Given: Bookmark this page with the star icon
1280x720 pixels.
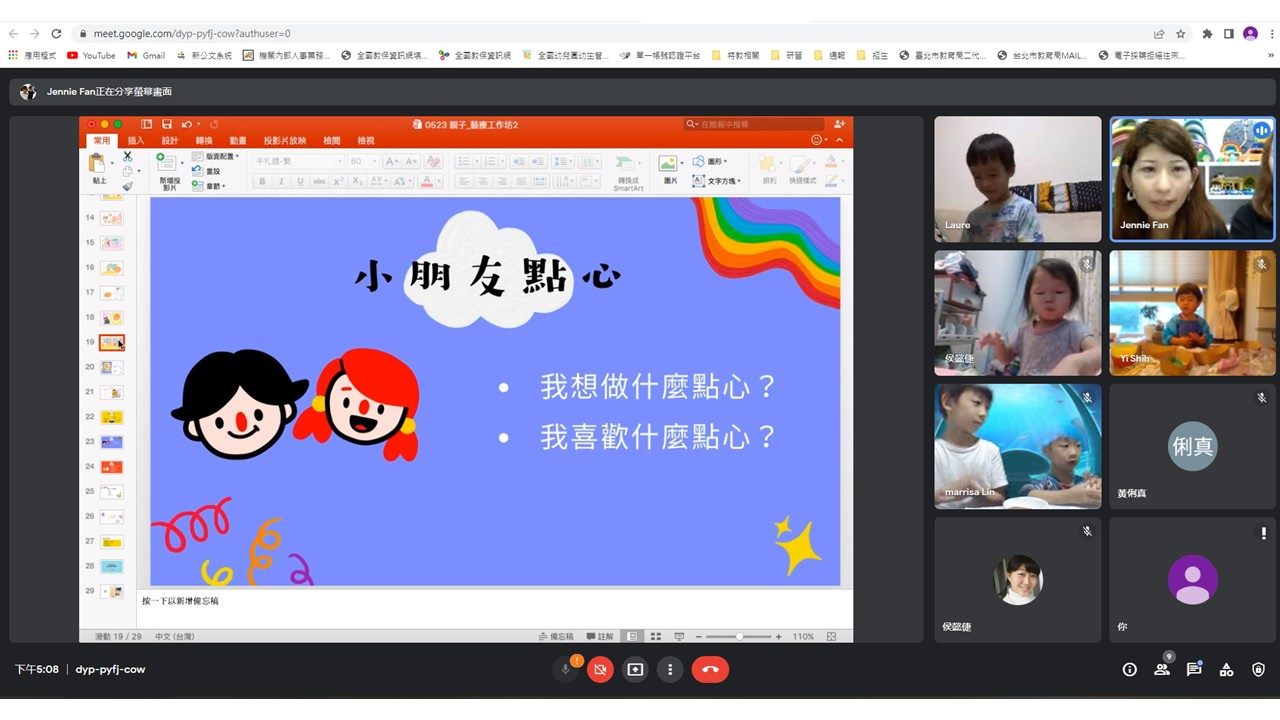Looking at the screenshot, I should point(1181,33).
